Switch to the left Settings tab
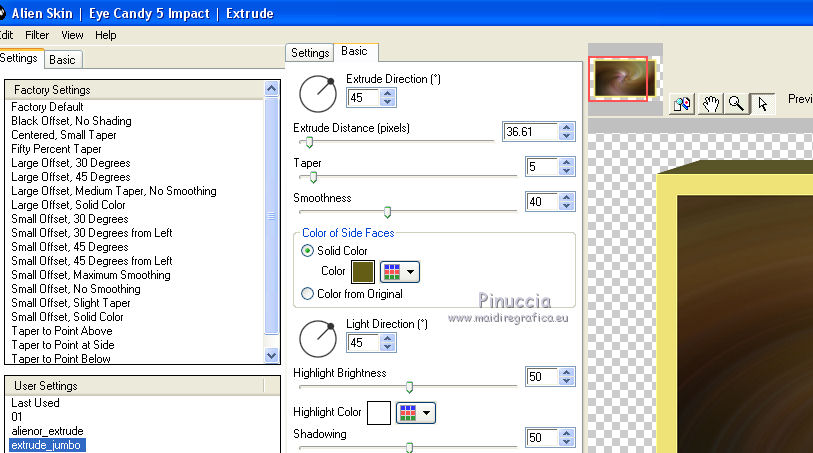 (x=19, y=58)
